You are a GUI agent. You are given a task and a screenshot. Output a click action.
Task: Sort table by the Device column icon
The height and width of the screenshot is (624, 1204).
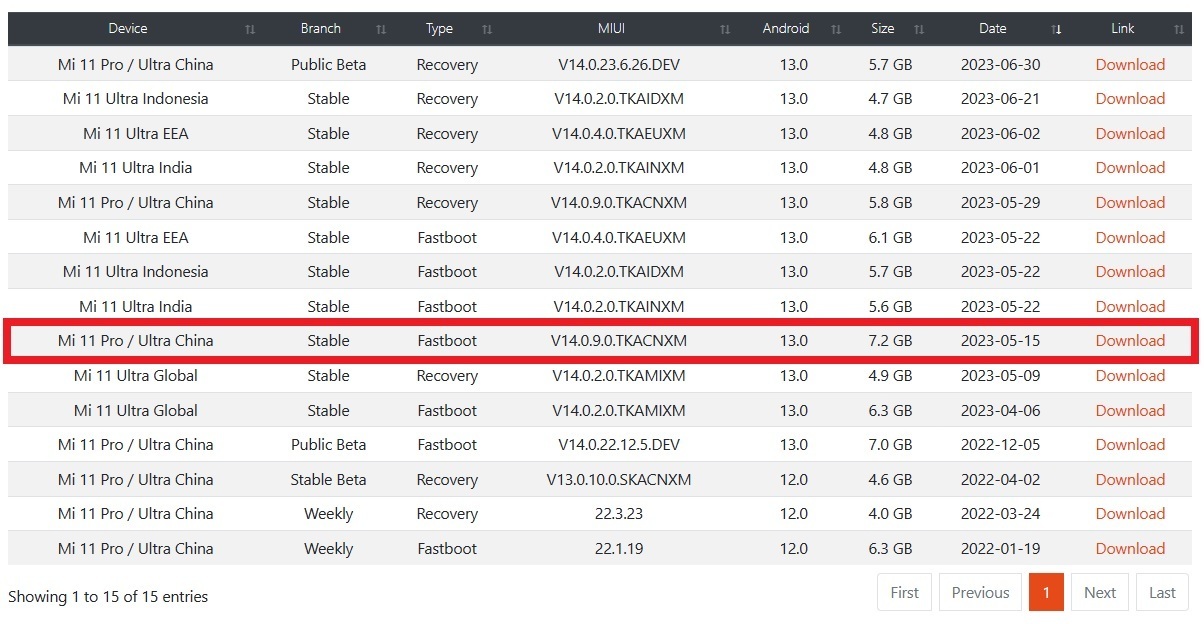coord(250,29)
